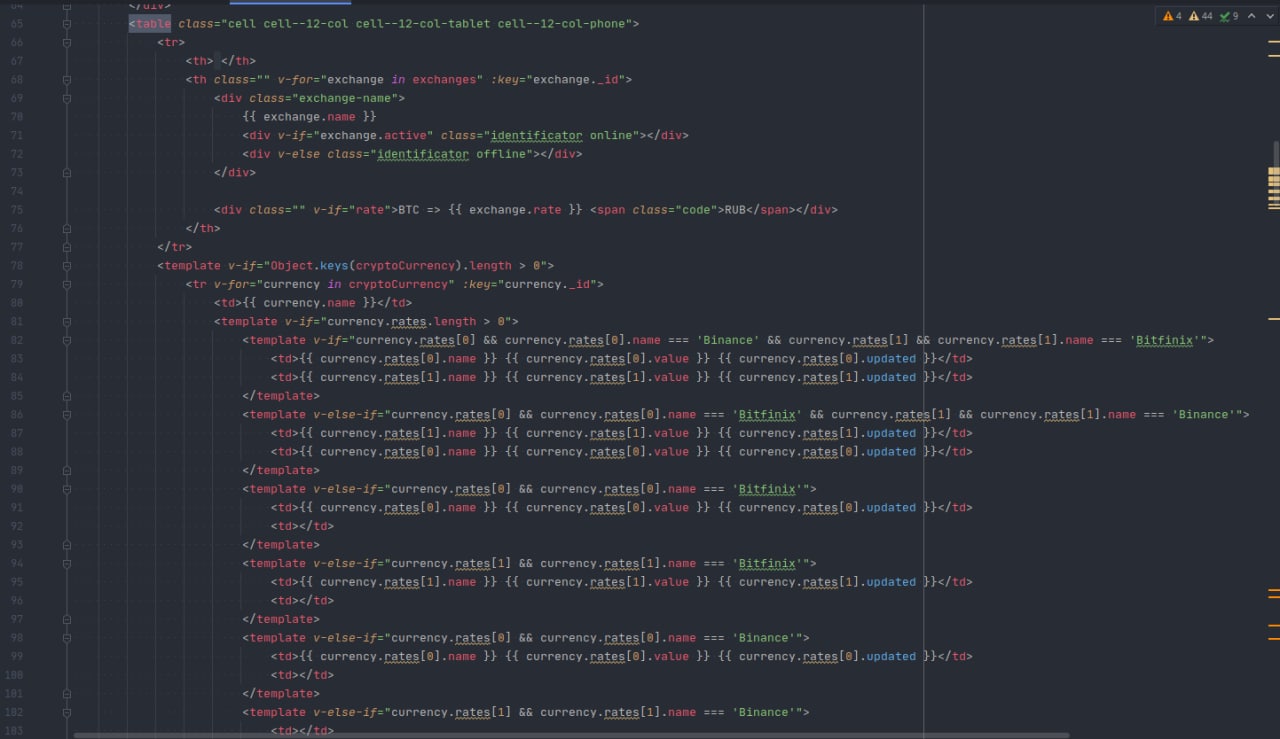
Task: Go to previous highlighted problem with up arrow
Action: coord(1251,16)
